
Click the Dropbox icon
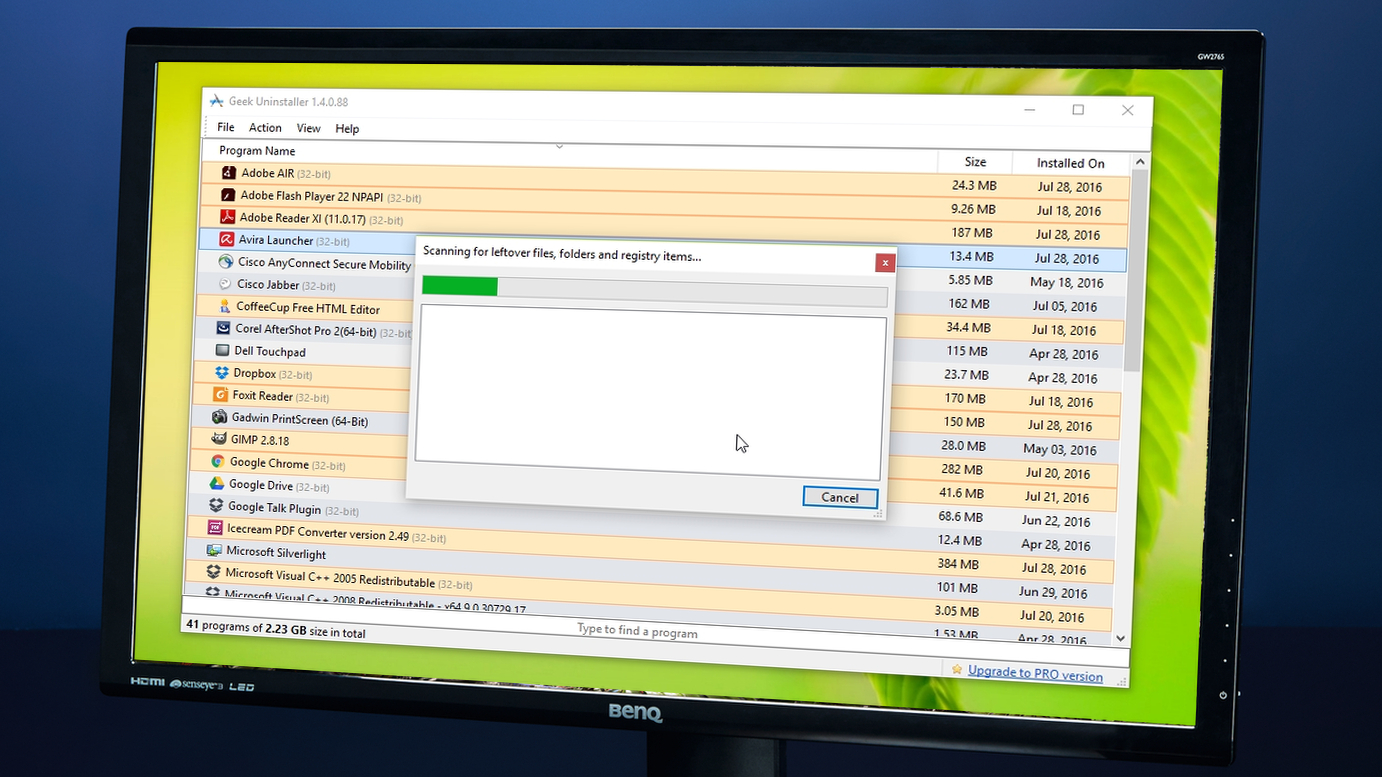click(221, 373)
